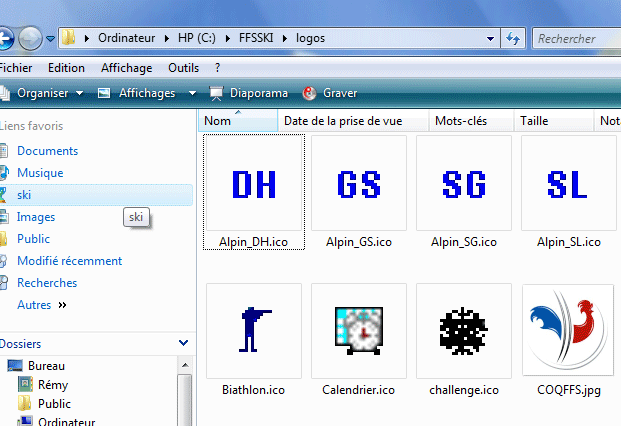Open the Outils menu
Screen dimensions: 621x426
183,68
